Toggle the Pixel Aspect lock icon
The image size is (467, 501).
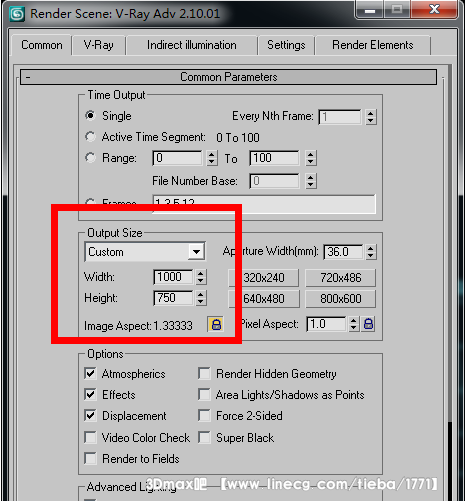[x=368, y=324]
